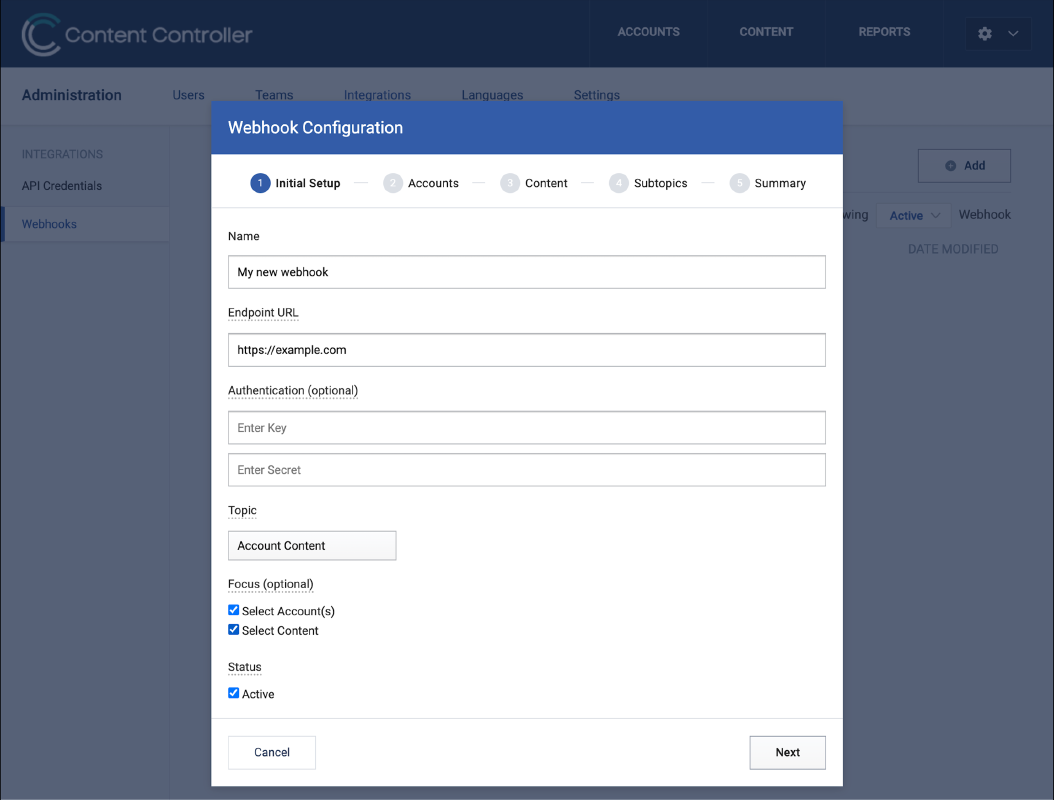Switch to the Integrations tab
The image size is (1054, 800).
[x=377, y=95]
